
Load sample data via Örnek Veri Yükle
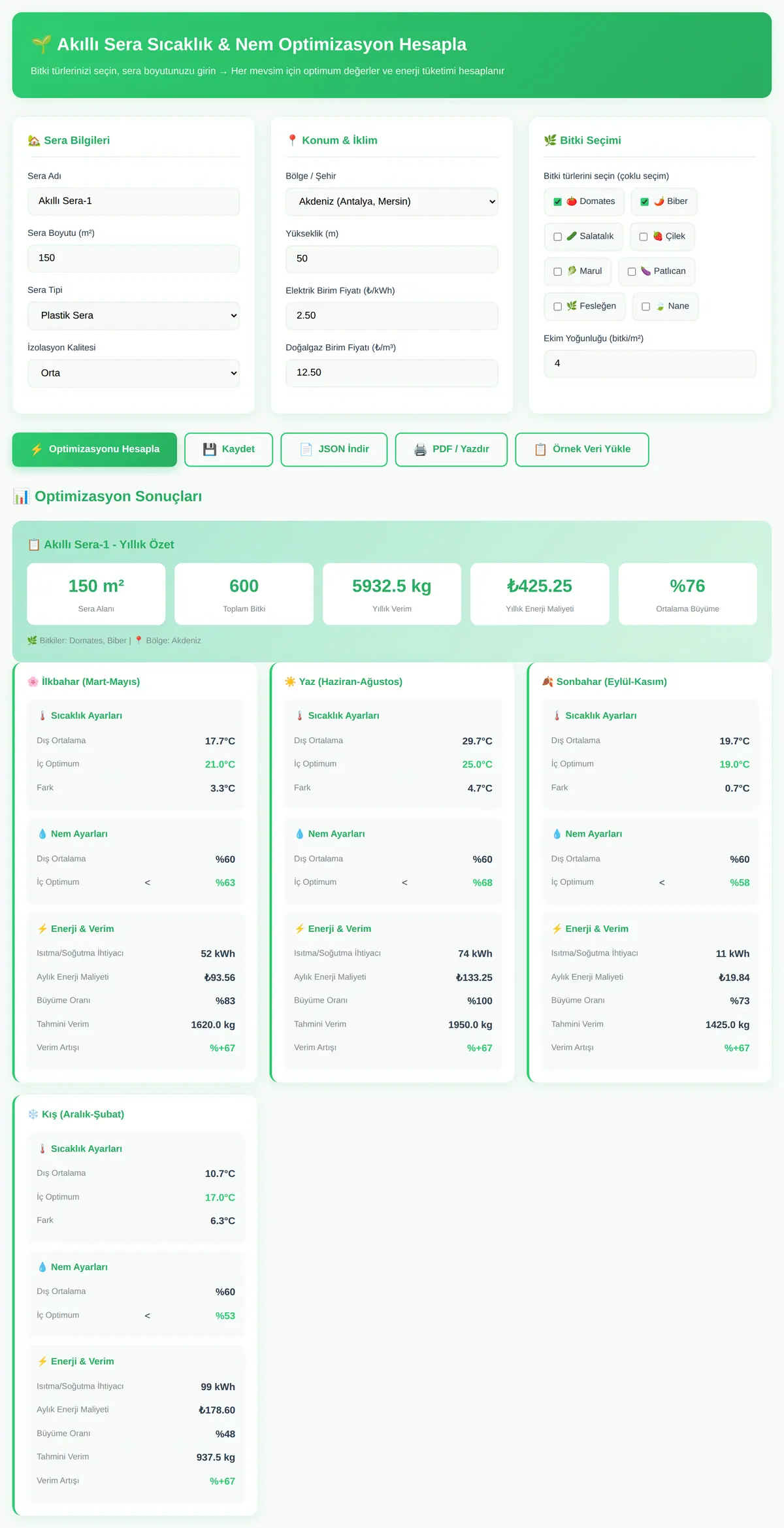click(x=582, y=450)
